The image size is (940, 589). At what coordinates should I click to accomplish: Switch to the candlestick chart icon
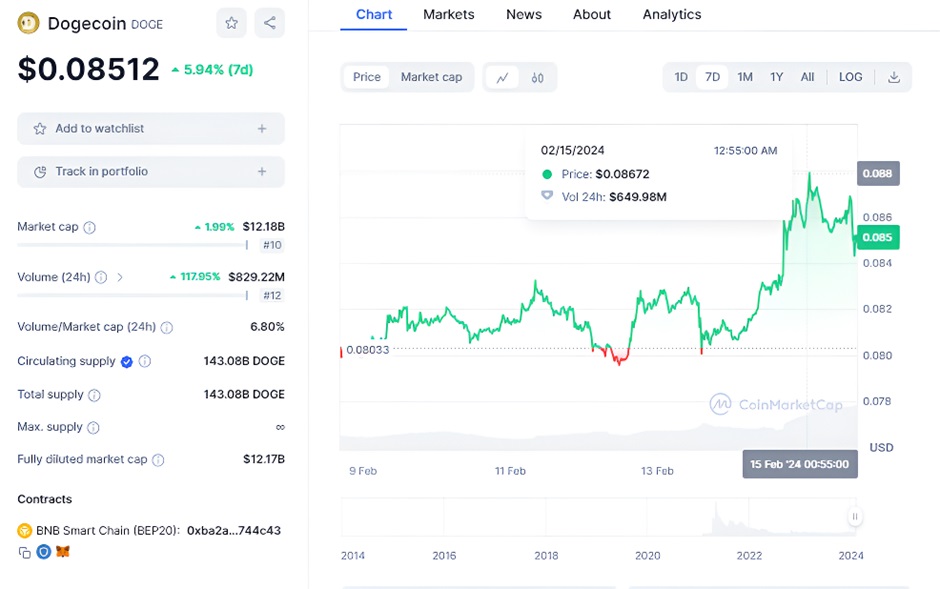point(537,77)
